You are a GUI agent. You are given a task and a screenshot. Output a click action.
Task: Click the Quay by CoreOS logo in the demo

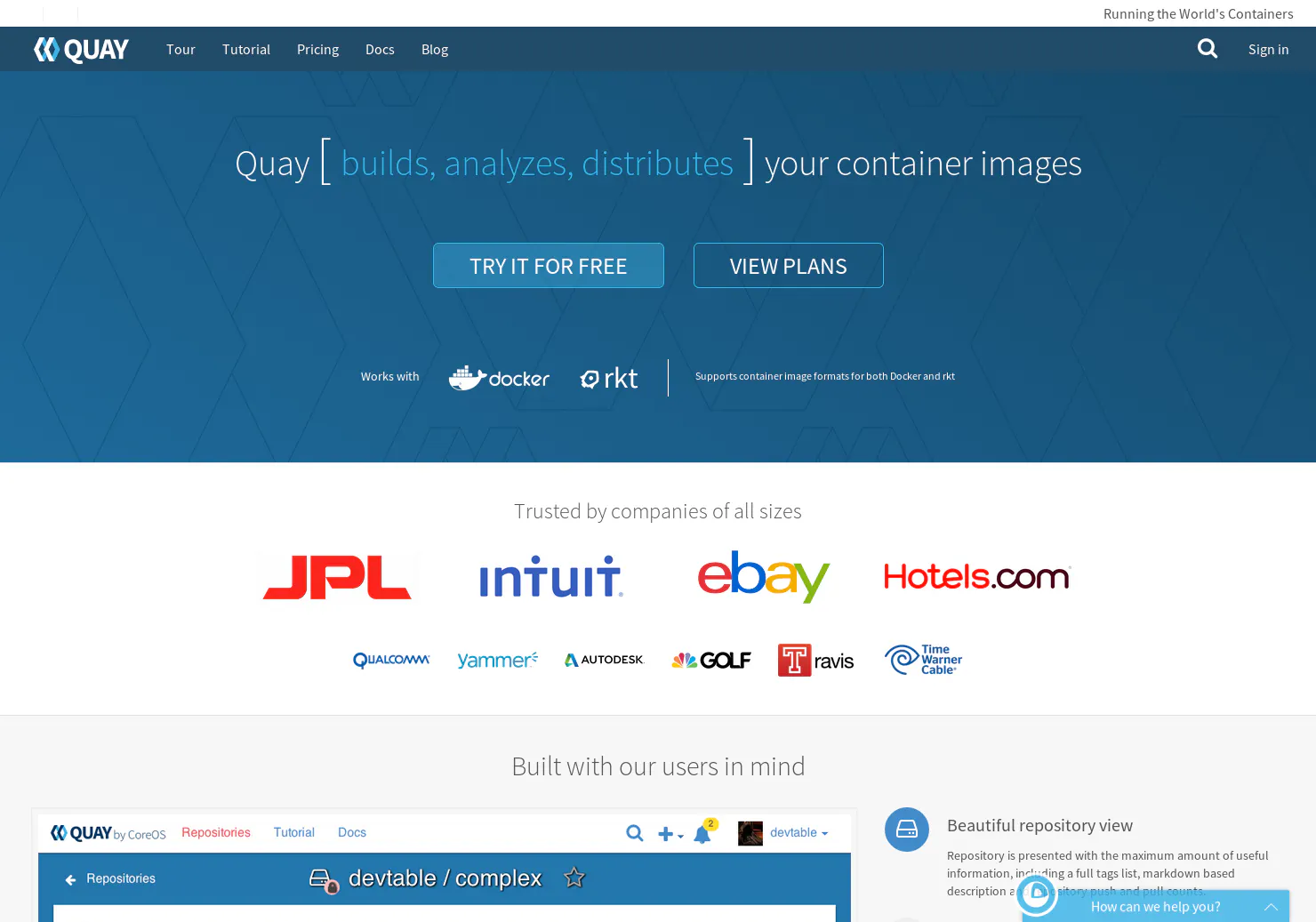coord(108,833)
